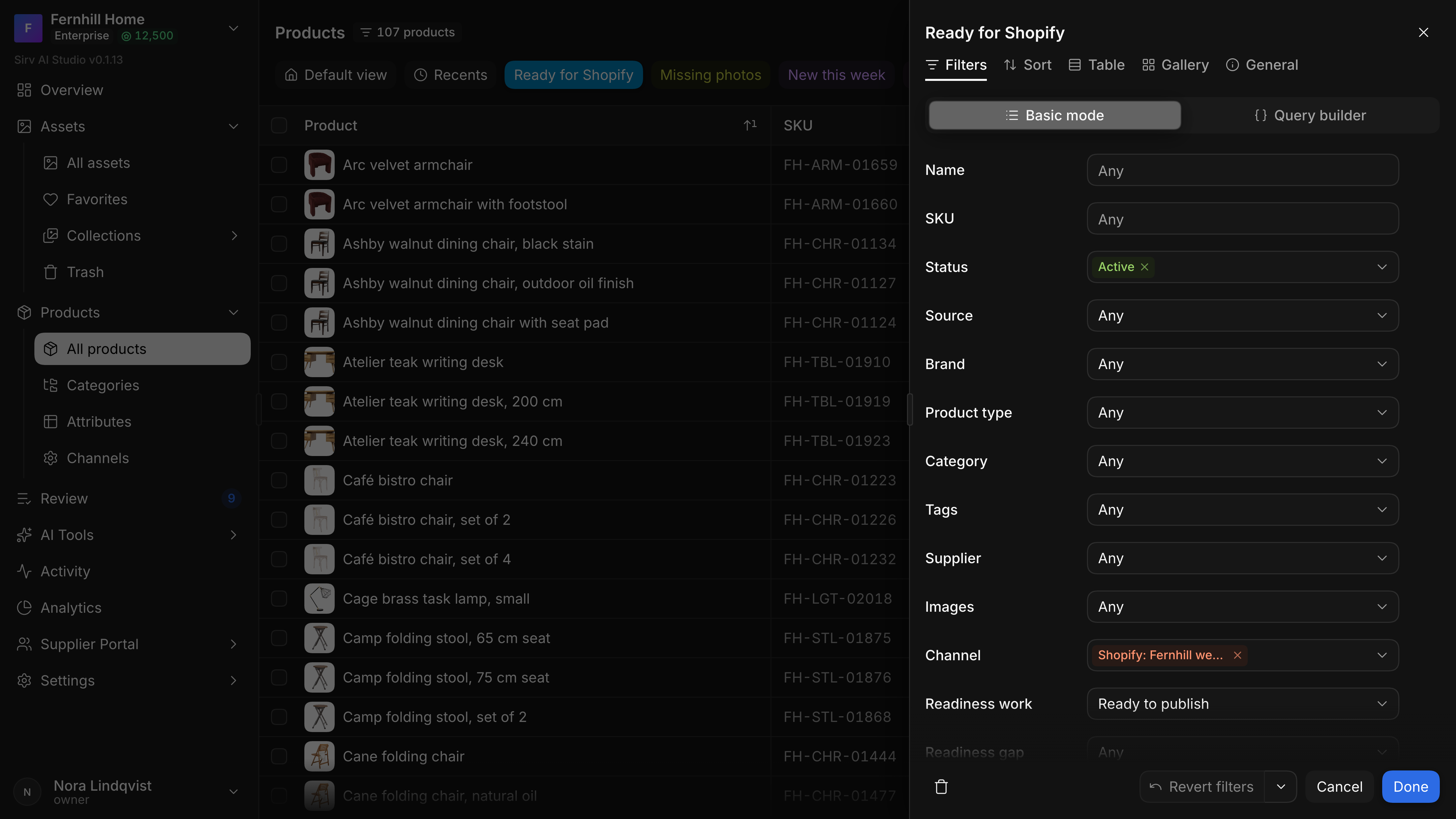Viewport: 1456px width, 819px height.
Task: Check Arc velvet armchair row checkbox
Action: 279,164
